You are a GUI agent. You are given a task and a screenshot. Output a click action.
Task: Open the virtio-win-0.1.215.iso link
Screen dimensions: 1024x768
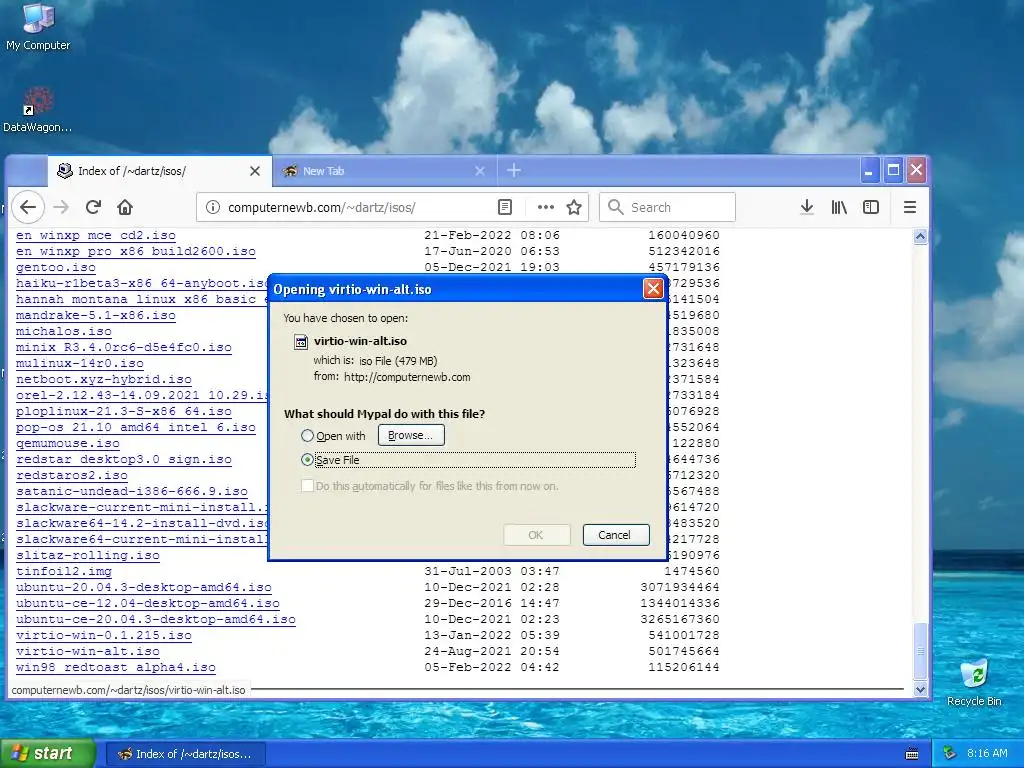coord(104,635)
